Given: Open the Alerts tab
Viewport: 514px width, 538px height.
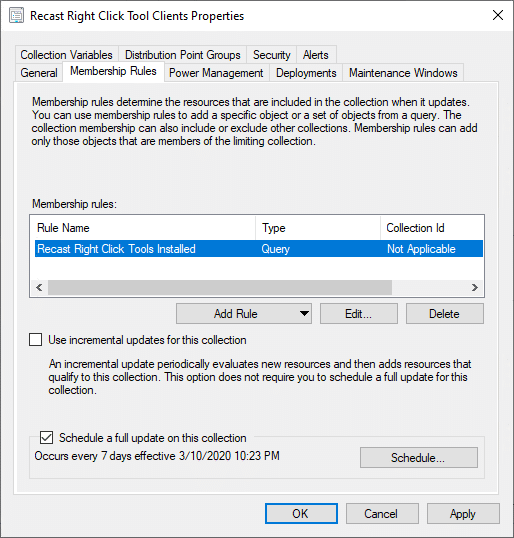Looking at the screenshot, I should tap(316, 55).
